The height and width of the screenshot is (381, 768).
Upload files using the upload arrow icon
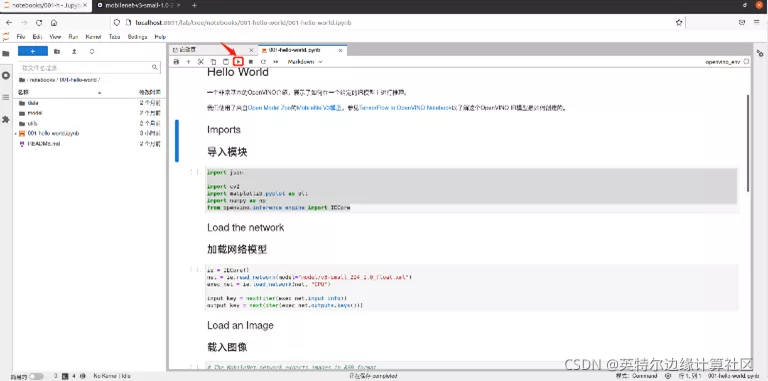74,51
